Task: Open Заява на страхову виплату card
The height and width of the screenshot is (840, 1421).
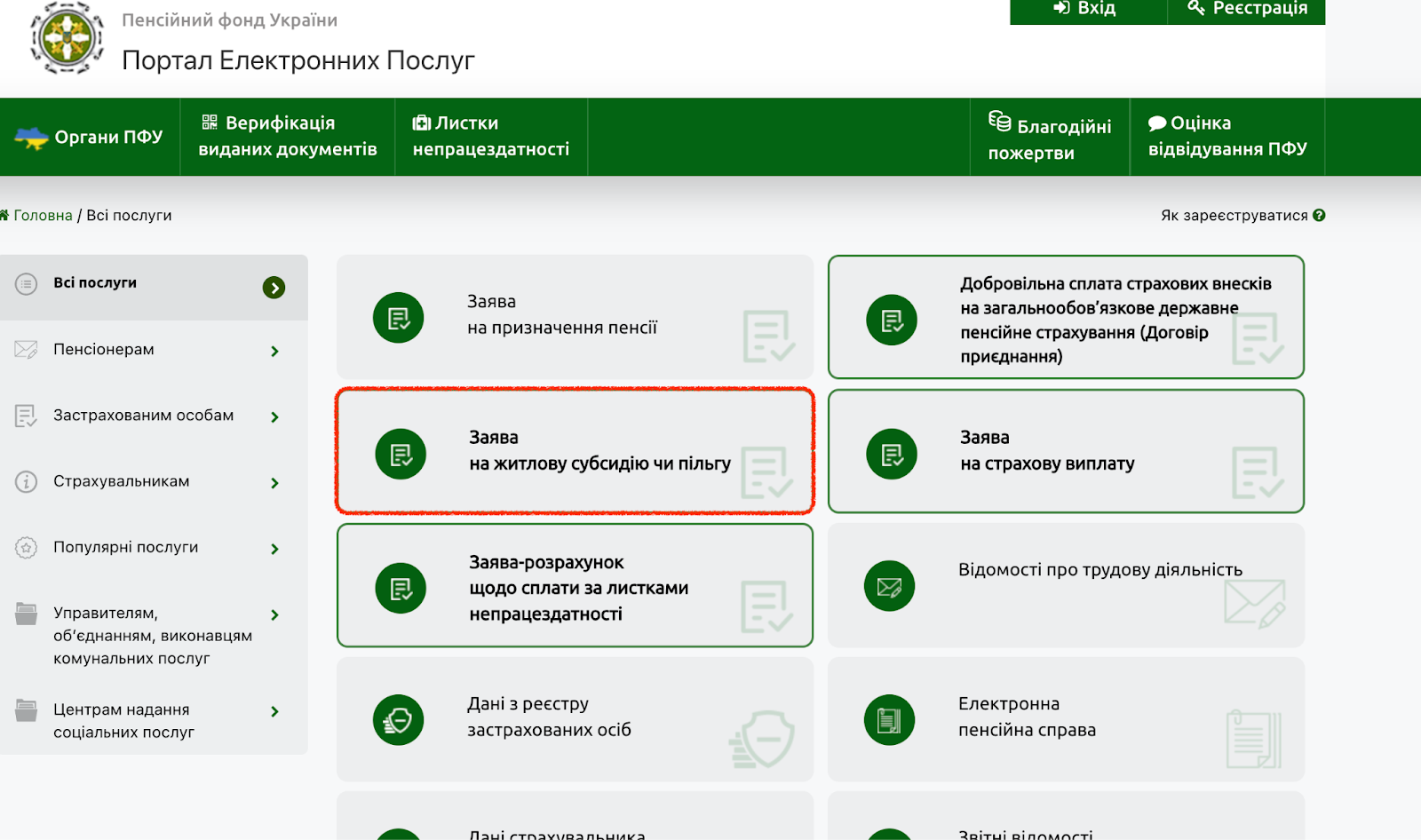Action: [1066, 451]
